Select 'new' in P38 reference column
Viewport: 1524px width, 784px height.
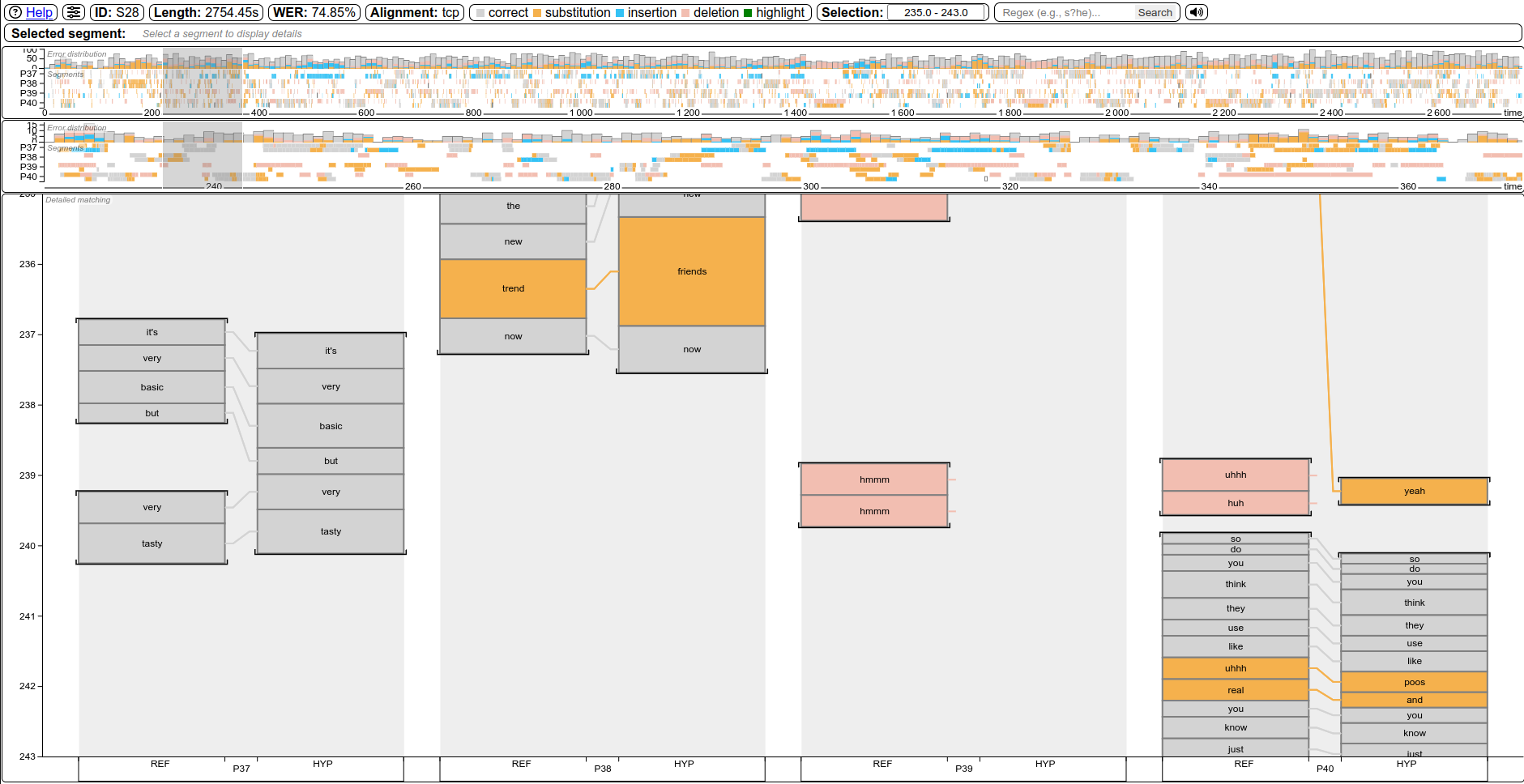point(513,241)
